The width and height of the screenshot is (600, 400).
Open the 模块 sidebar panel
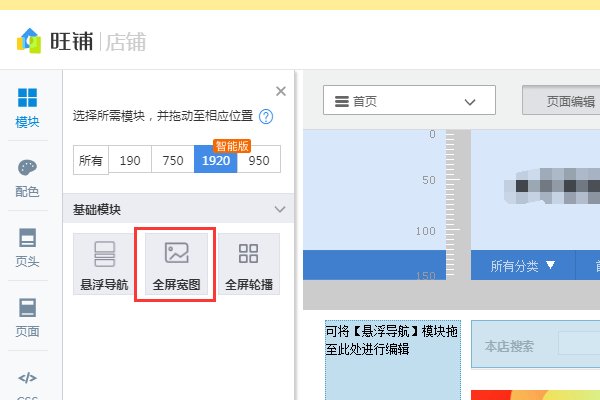(28, 108)
